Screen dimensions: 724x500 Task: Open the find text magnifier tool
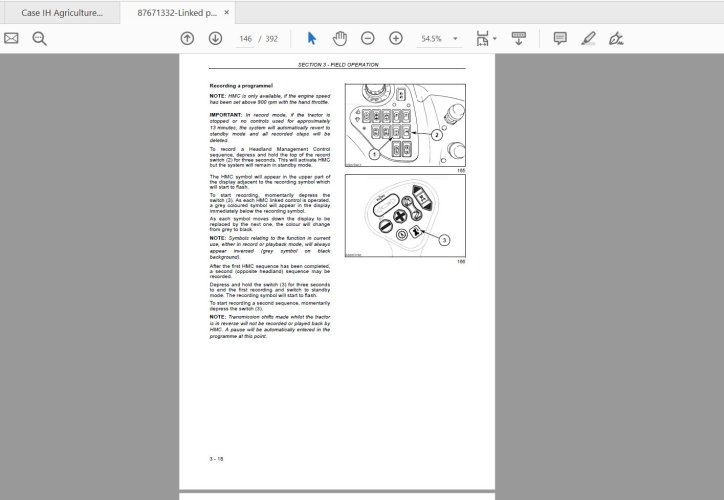[x=40, y=38]
